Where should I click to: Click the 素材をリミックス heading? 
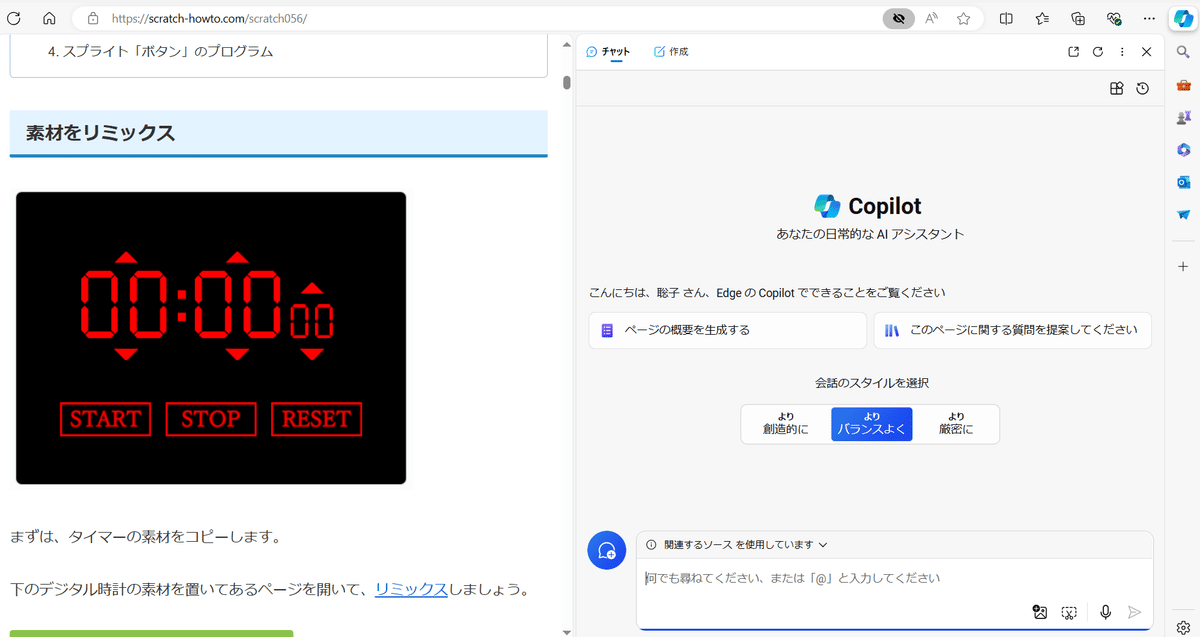point(100,132)
